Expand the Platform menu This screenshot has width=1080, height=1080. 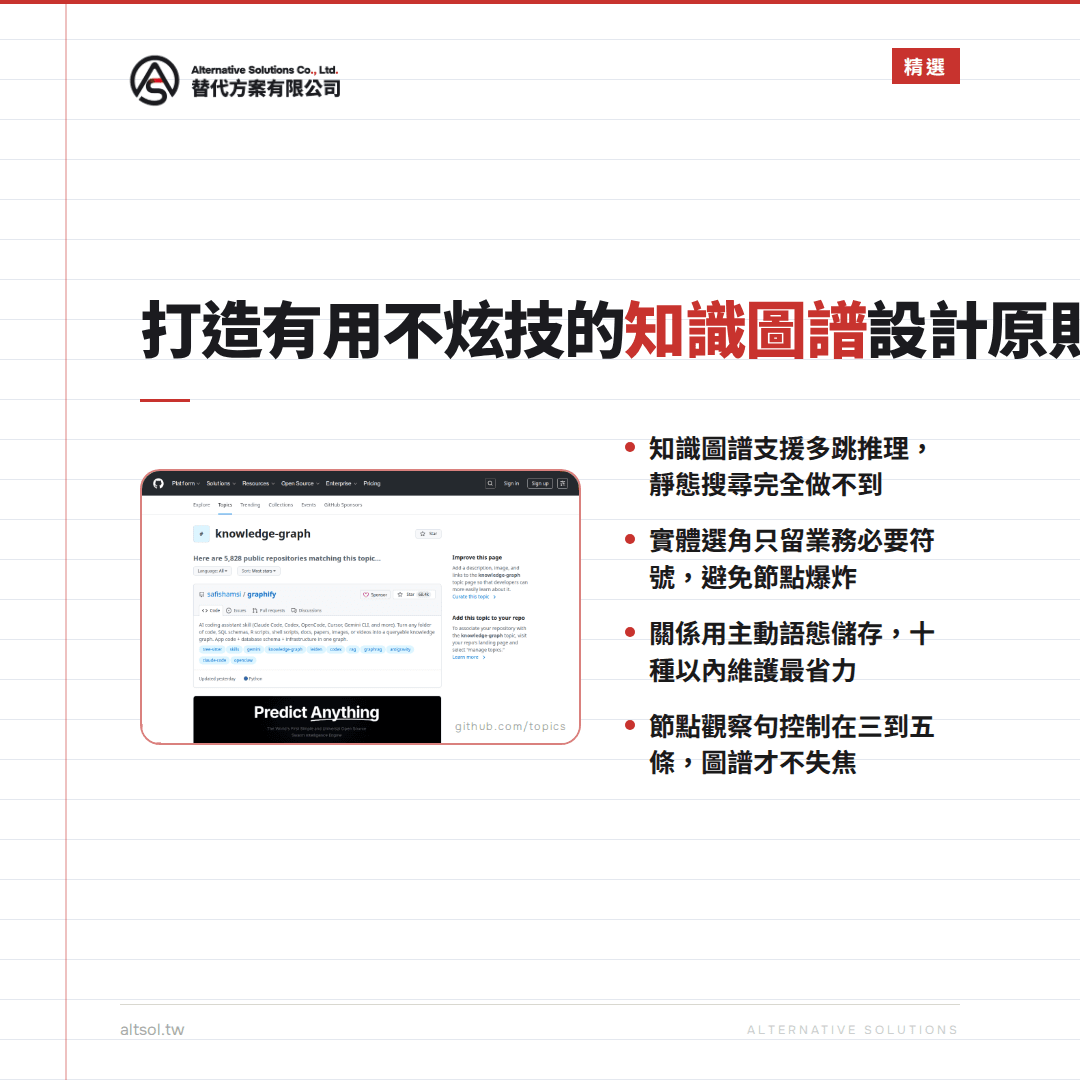186,484
